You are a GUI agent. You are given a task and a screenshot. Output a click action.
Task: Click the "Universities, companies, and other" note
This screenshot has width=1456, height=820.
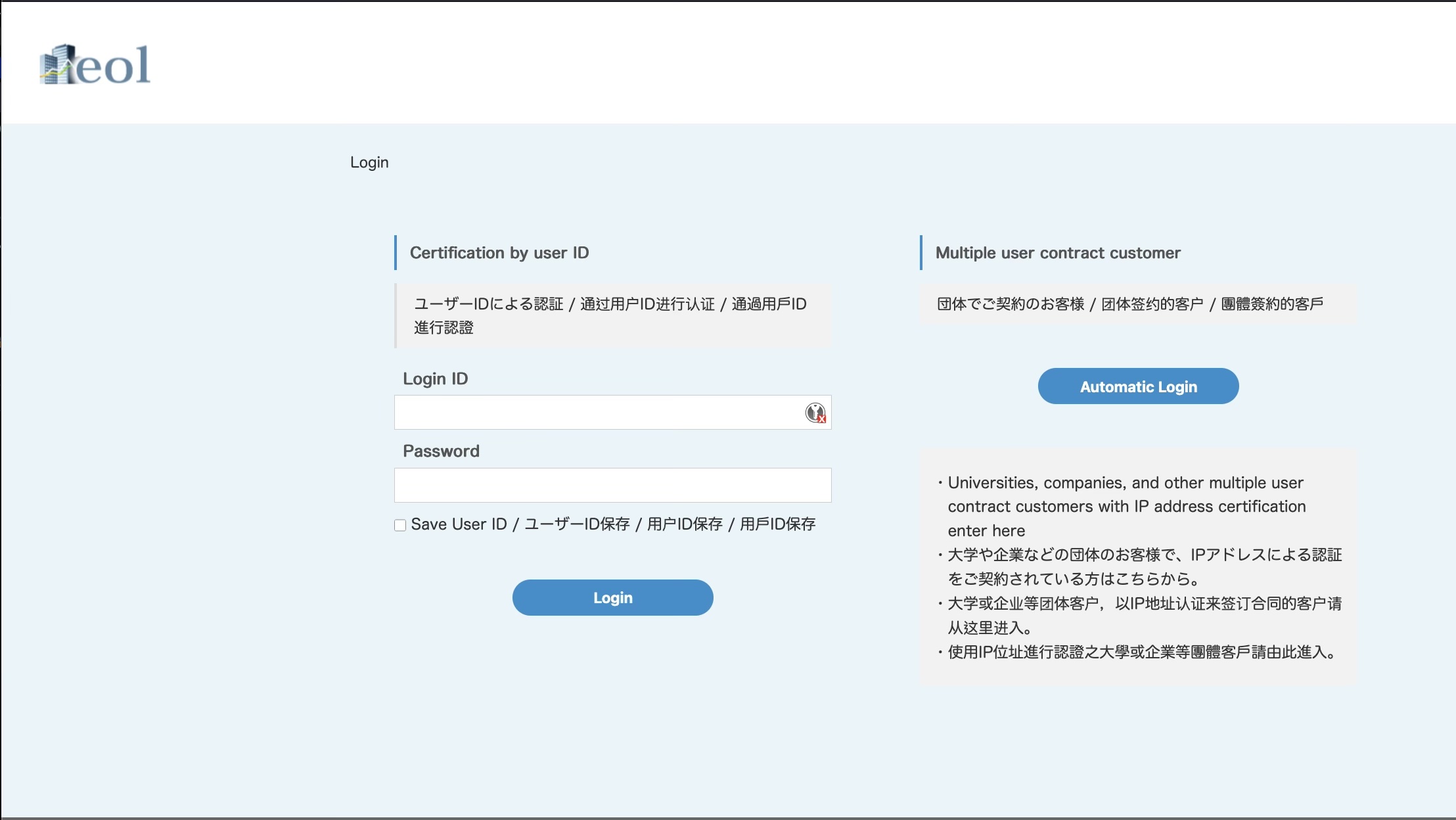point(1126,507)
